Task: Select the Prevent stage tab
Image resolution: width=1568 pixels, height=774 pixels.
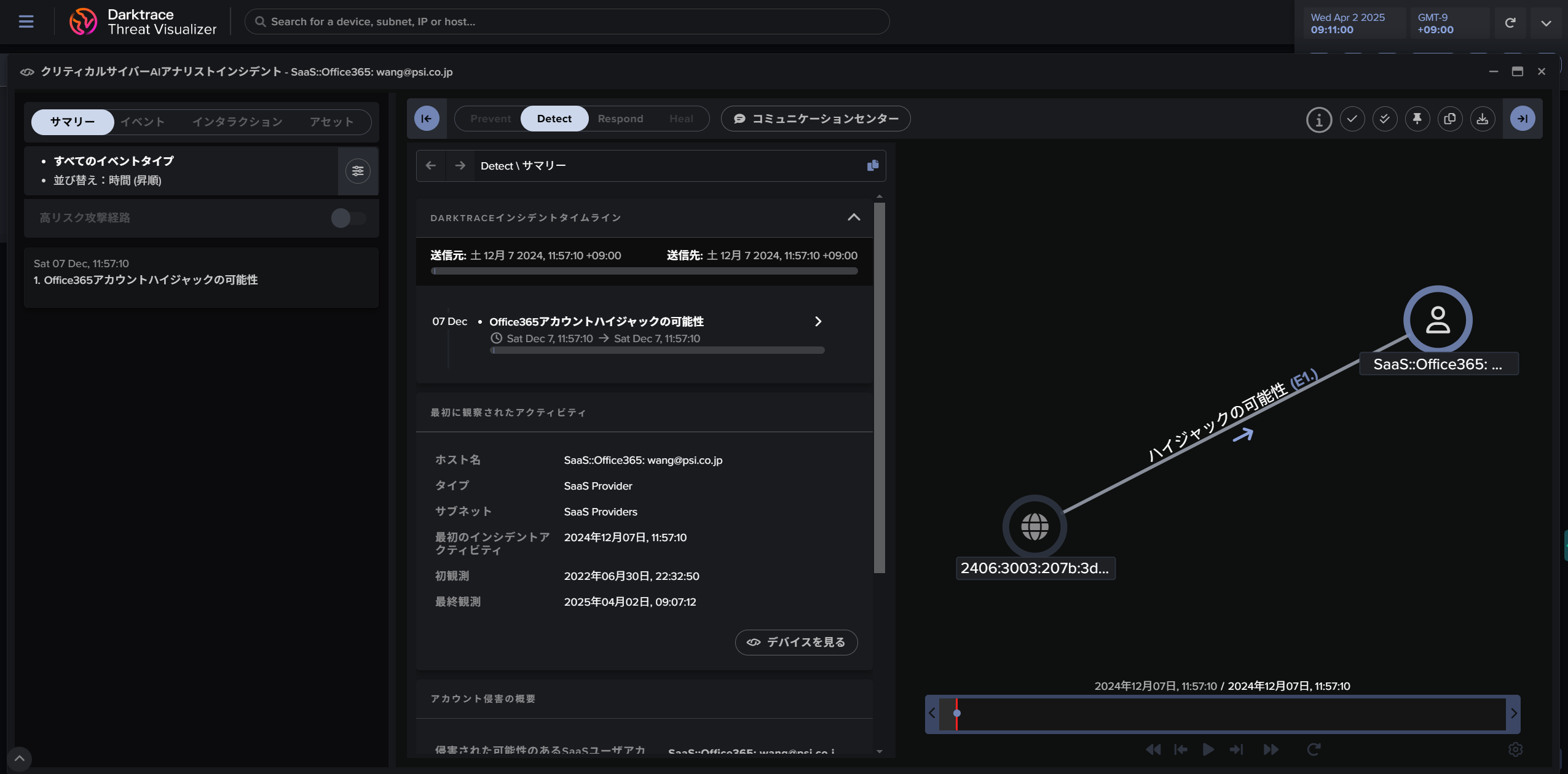Action: pyautogui.click(x=490, y=119)
